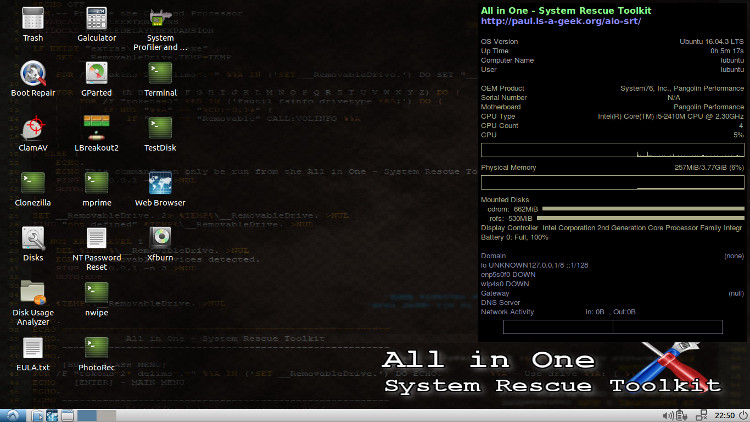Click the '257MiB/3.77GiB (6%)' memory value
Image resolution: width=750 pixels, height=422 pixels.
point(709,167)
